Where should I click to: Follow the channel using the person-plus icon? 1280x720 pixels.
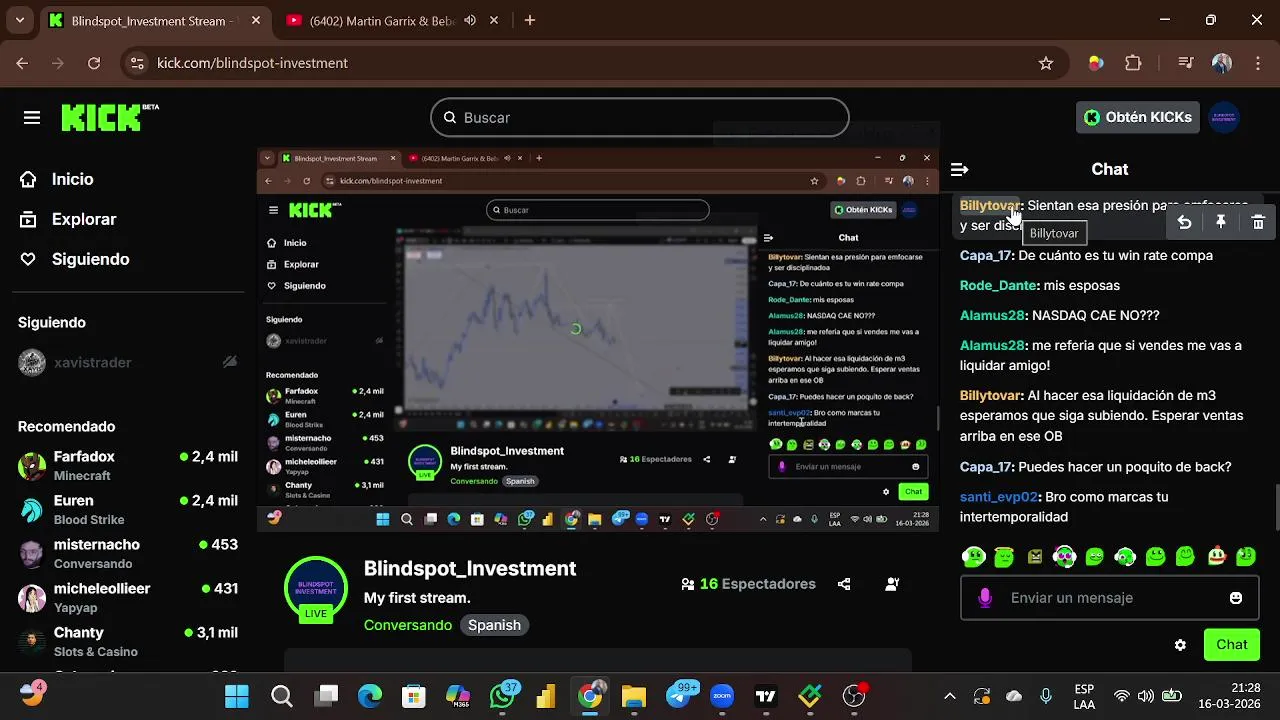[892, 584]
